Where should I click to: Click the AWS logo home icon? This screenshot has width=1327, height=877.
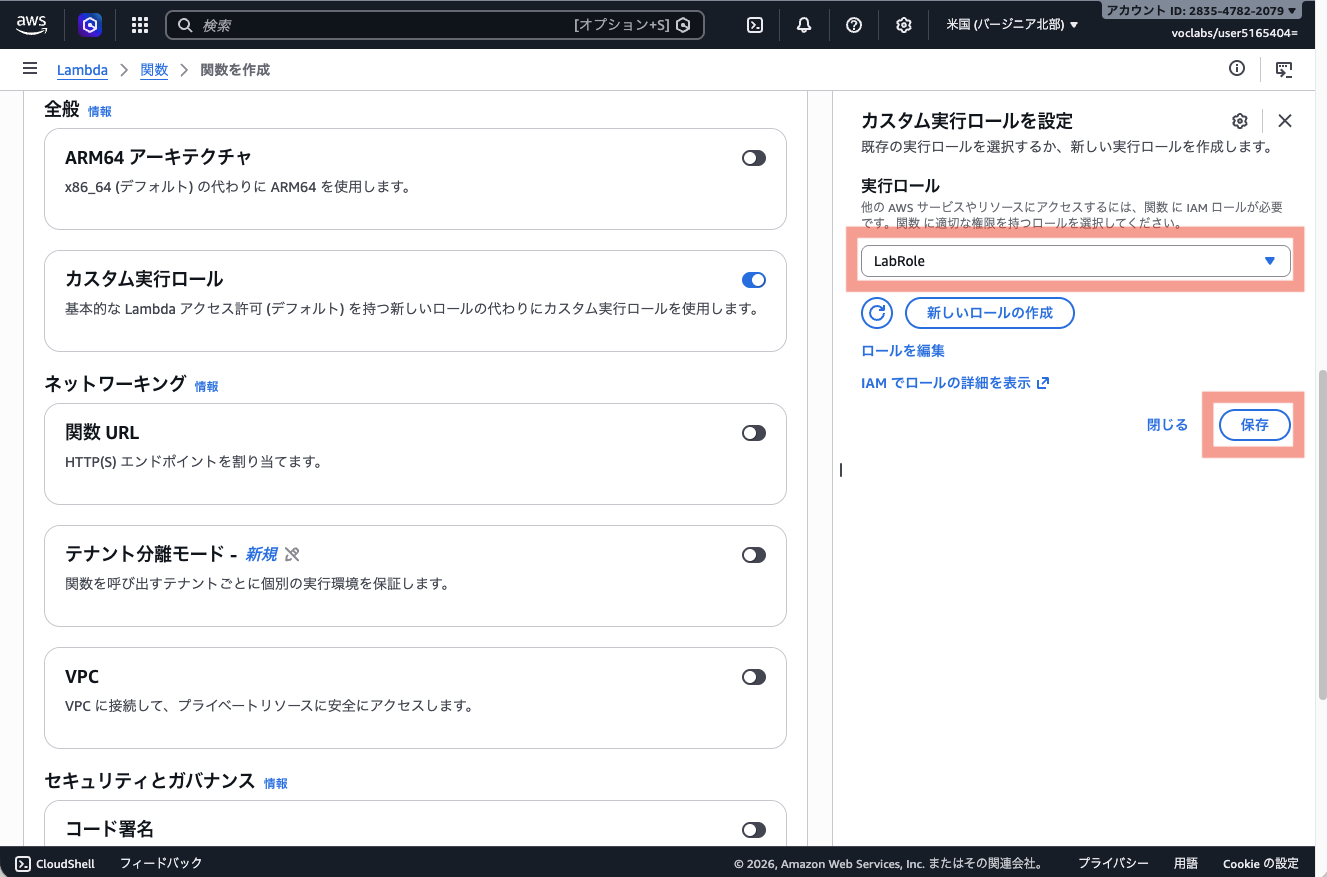[x=31, y=25]
